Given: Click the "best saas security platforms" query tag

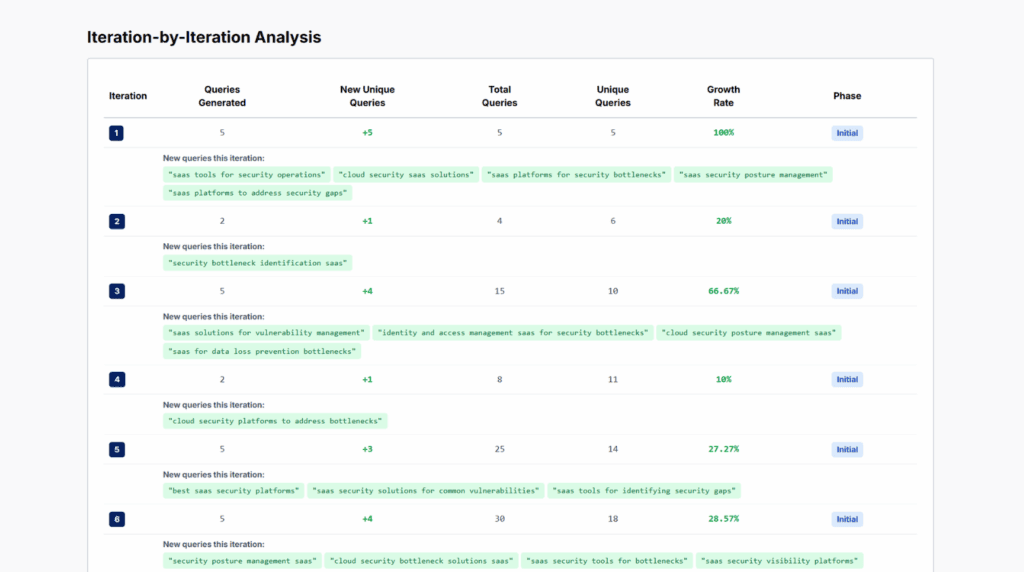Looking at the screenshot, I should pyautogui.click(x=234, y=491).
